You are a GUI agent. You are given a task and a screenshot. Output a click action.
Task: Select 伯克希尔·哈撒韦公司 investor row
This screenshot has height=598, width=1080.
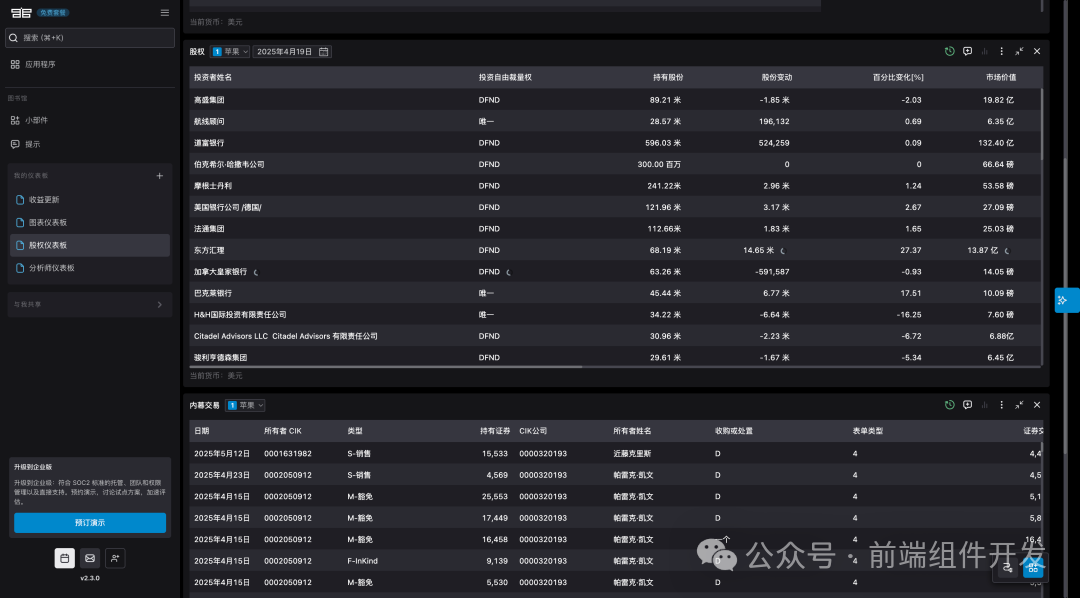[616, 165]
